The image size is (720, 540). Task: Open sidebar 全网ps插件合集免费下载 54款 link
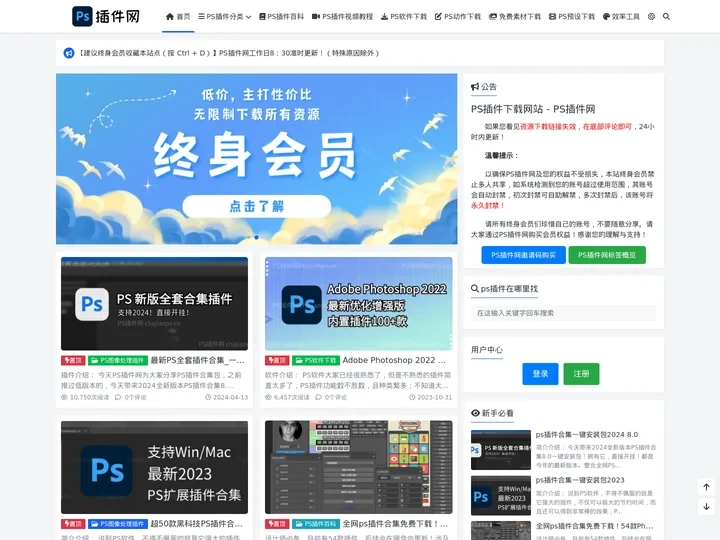coord(594,526)
